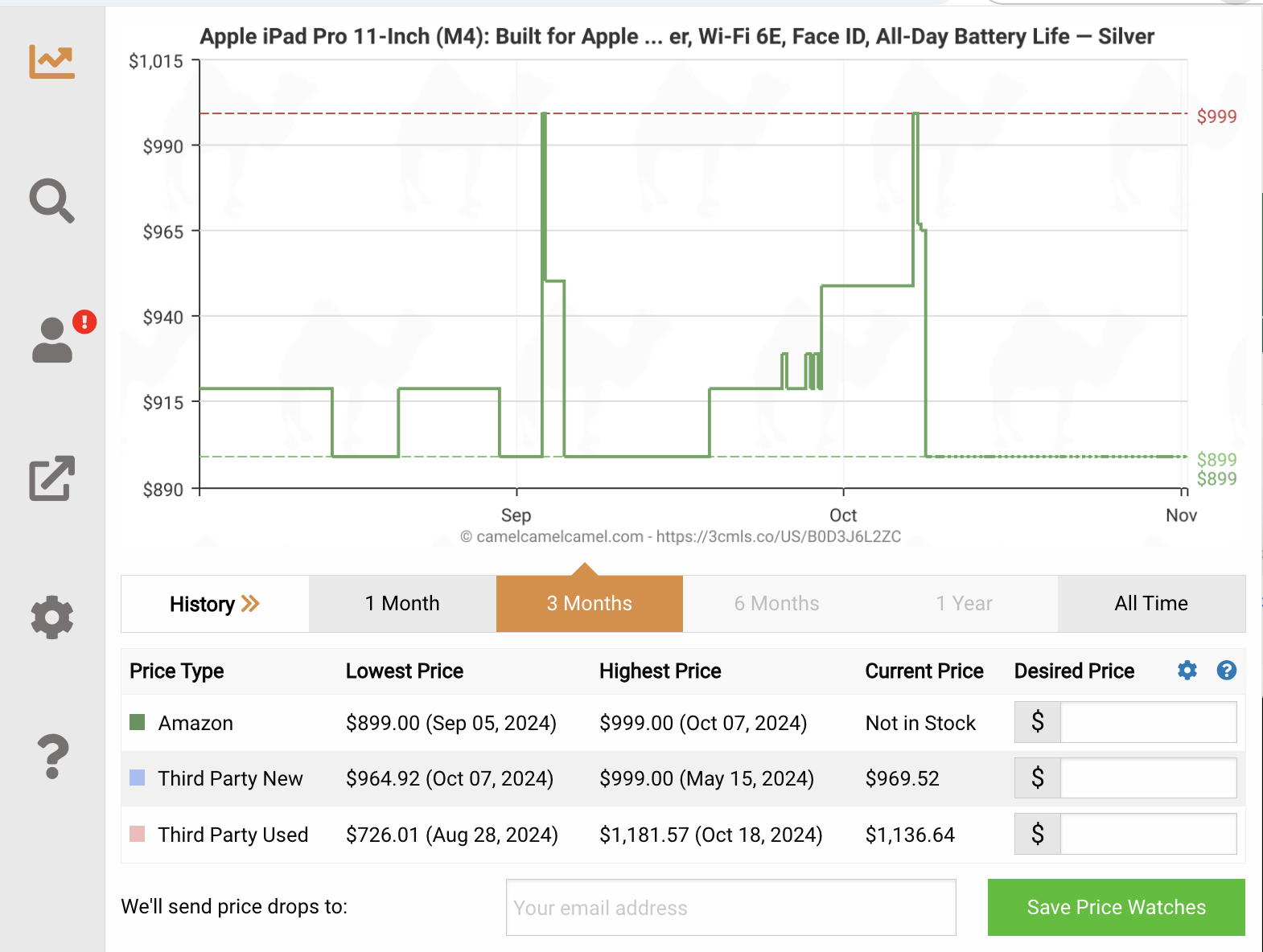
Task: Click Save Price Watches button
Action: 1117,907
